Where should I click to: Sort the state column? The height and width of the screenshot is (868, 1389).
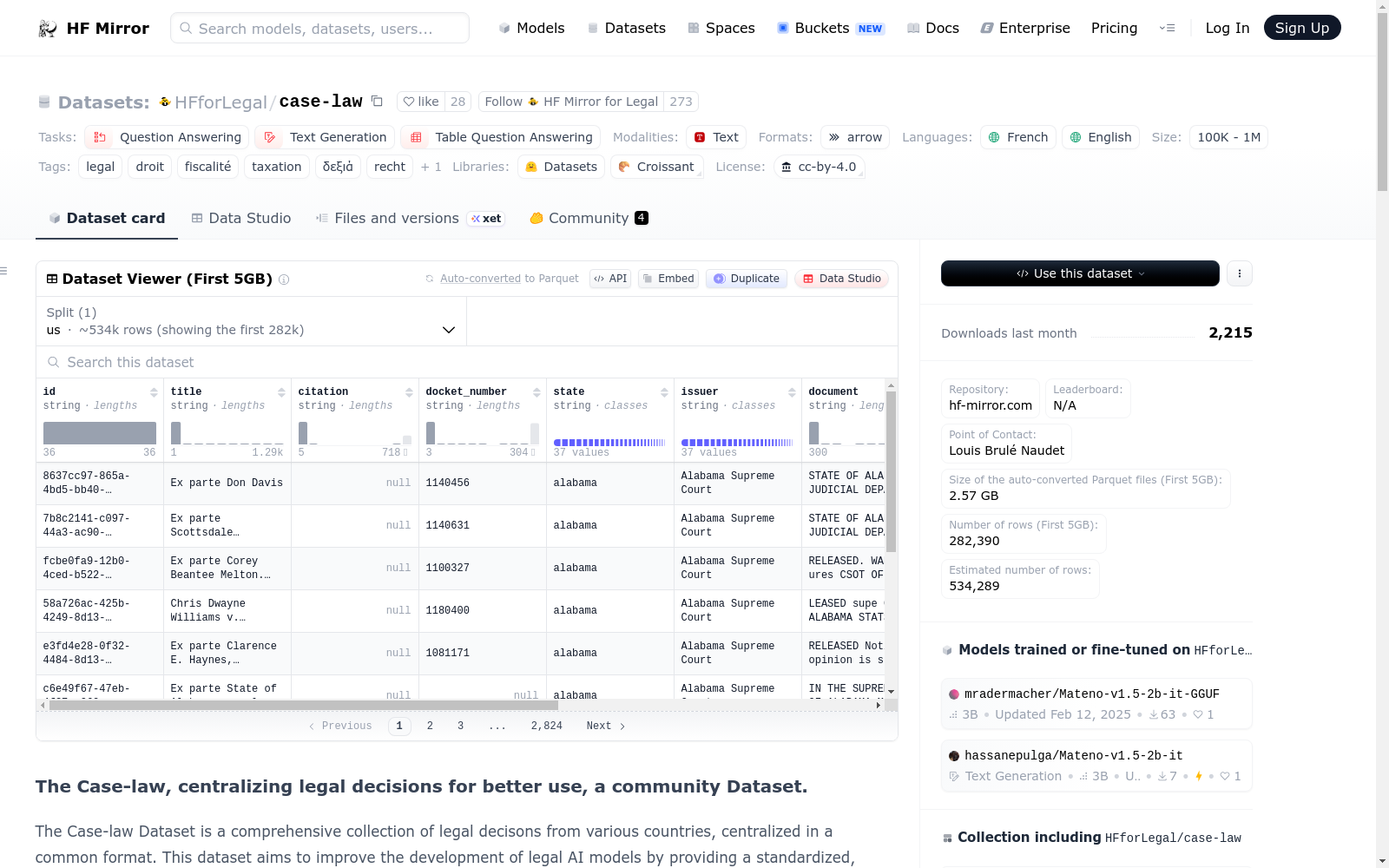click(x=664, y=392)
